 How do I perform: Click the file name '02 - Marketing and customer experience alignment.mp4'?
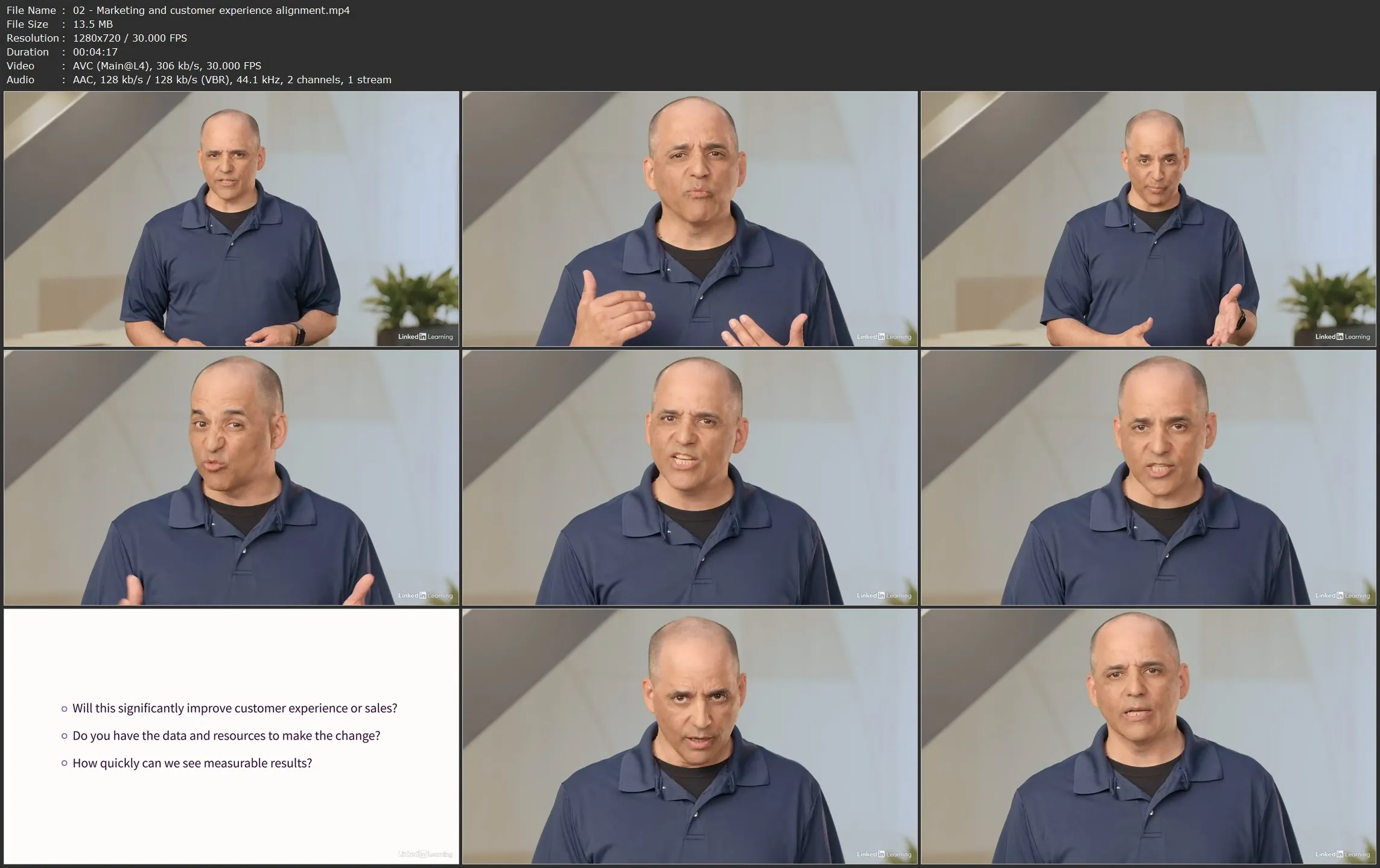(211, 10)
